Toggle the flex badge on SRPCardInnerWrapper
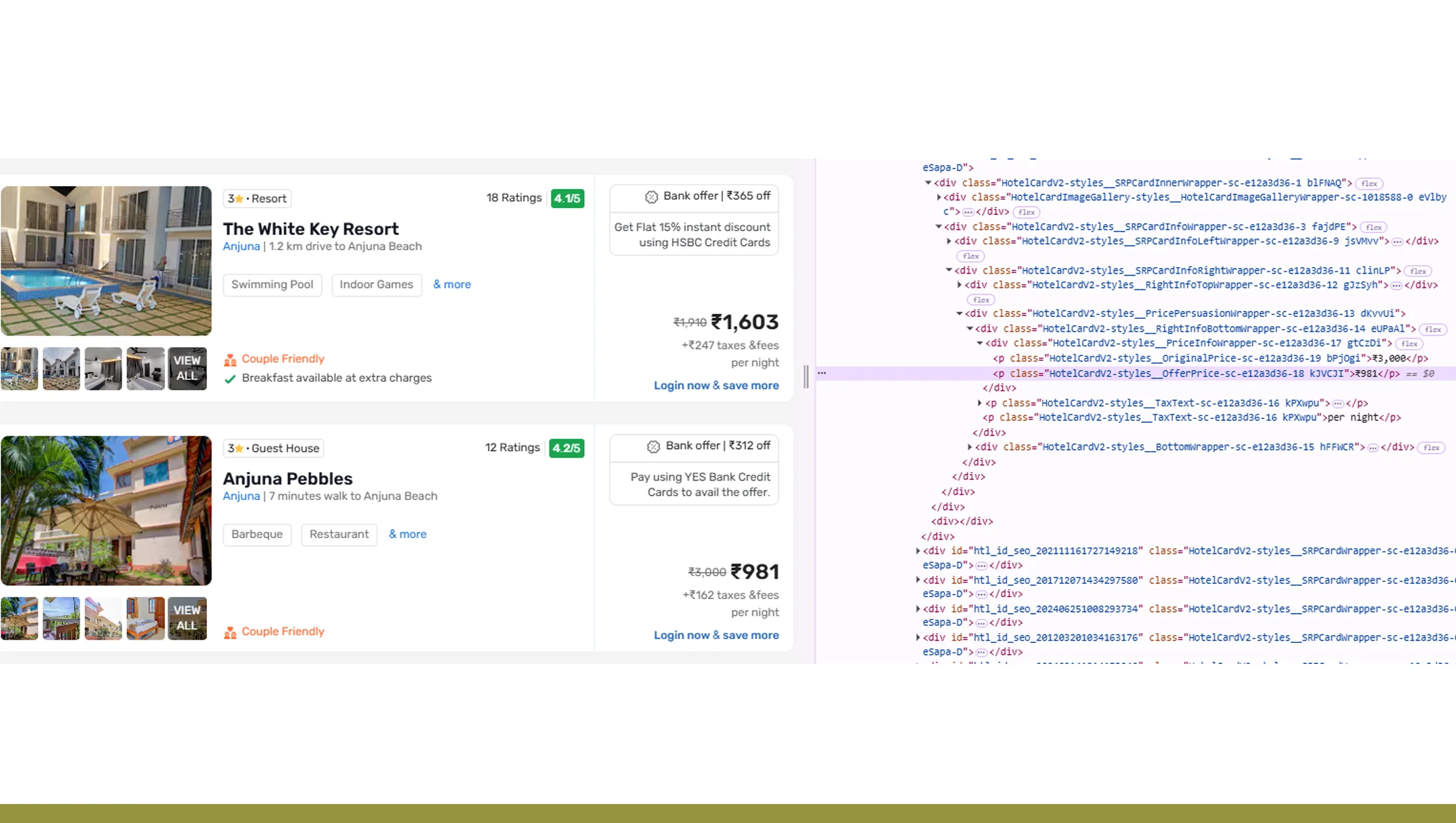Image resolution: width=1456 pixels, height=823 pixels. coord(1368,183)
